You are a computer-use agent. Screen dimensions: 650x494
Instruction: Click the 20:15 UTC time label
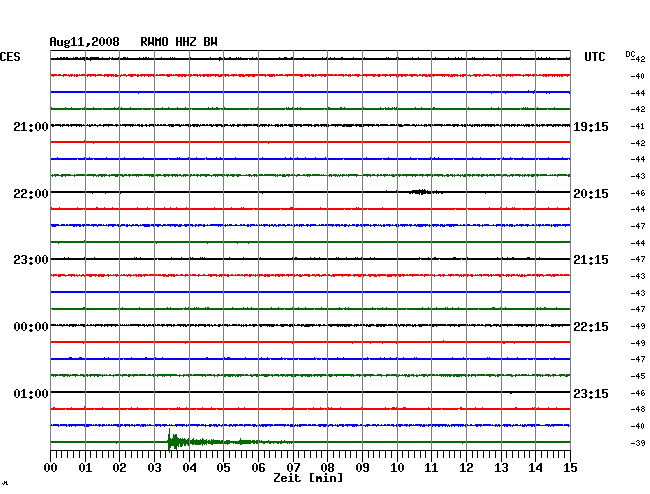coord(591,194)
